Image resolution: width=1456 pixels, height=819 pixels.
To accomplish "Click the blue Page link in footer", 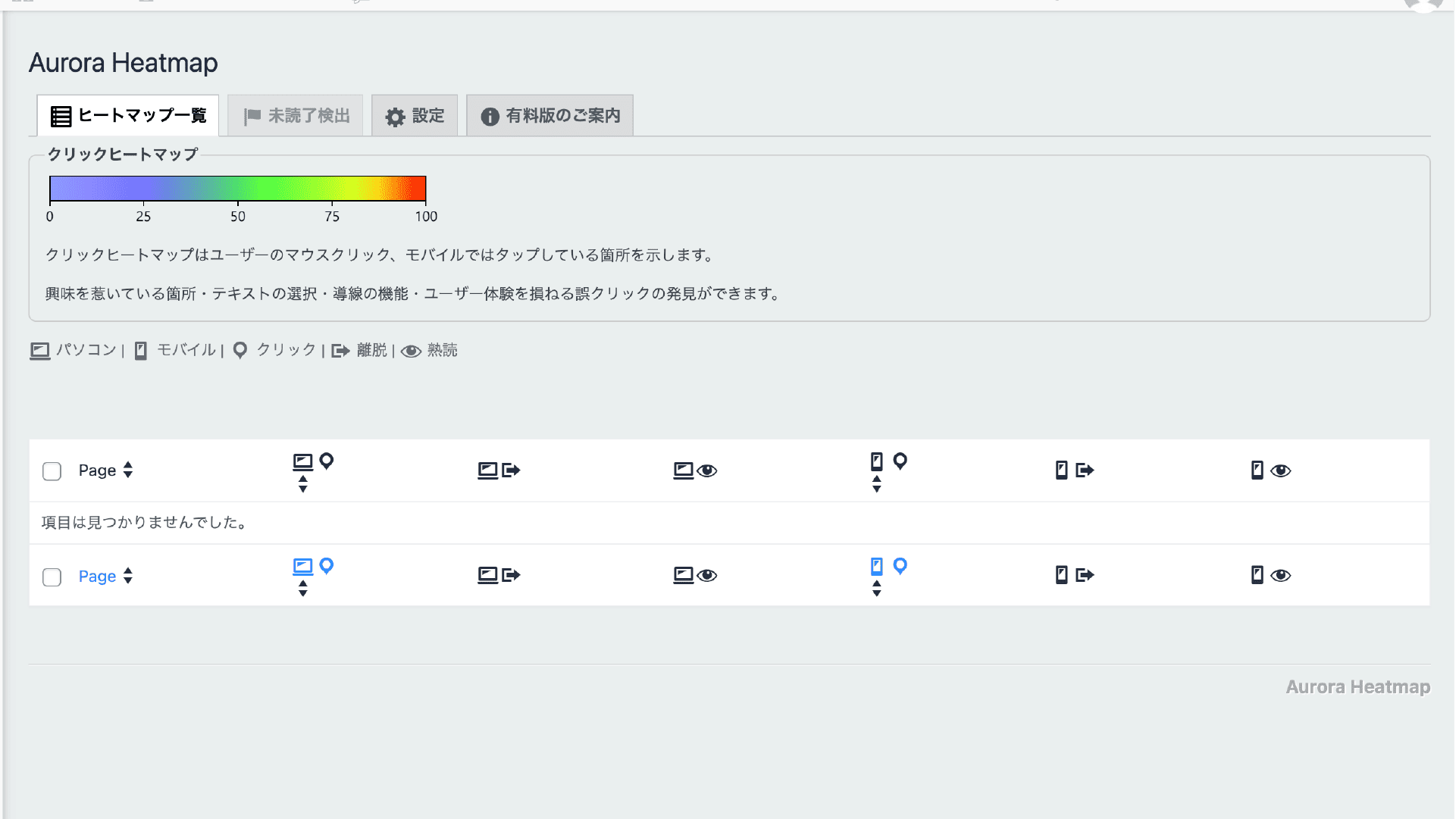I will click(97, 577).
